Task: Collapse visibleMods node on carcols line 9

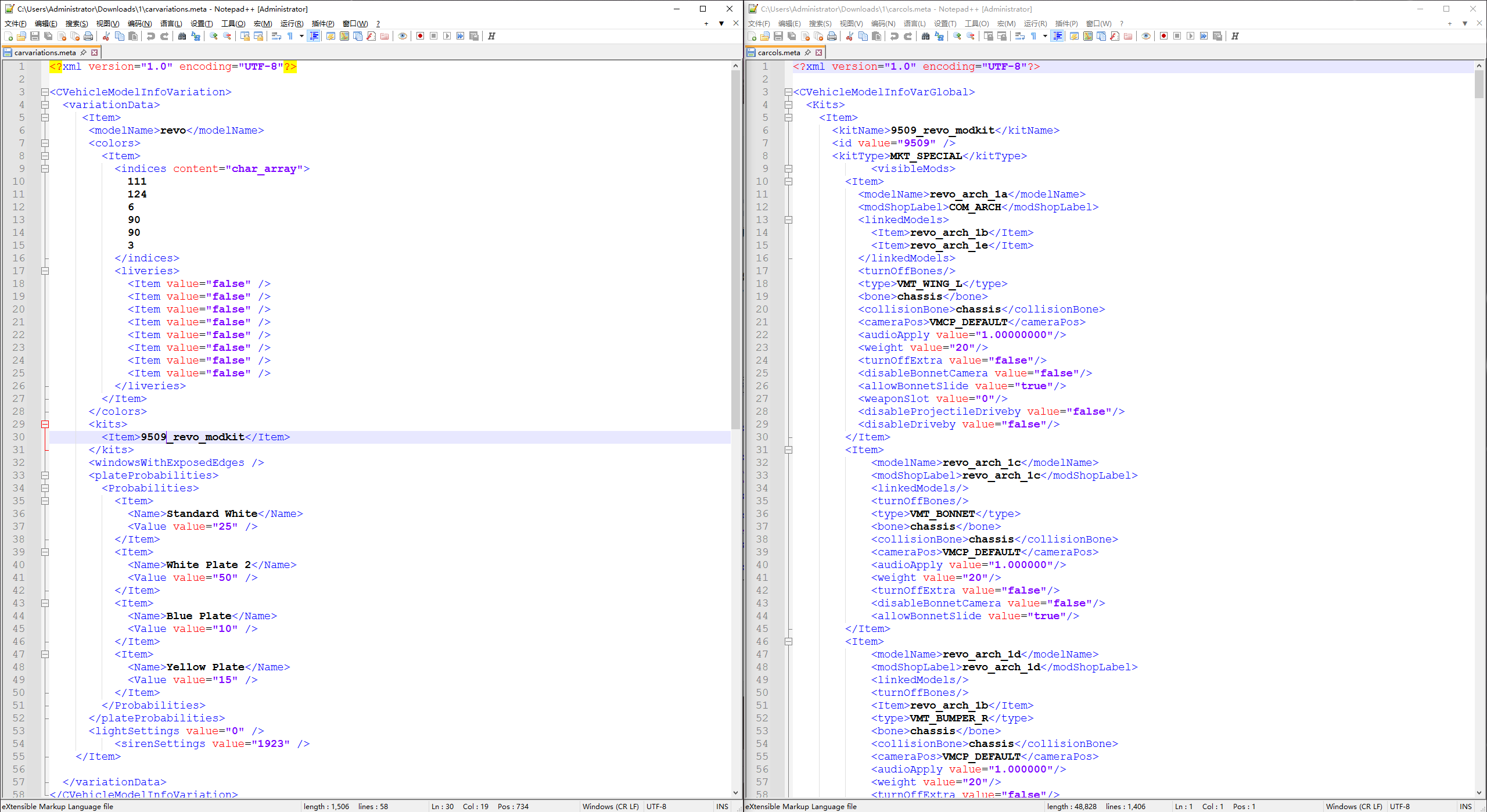Action: (x=788, y=168)
